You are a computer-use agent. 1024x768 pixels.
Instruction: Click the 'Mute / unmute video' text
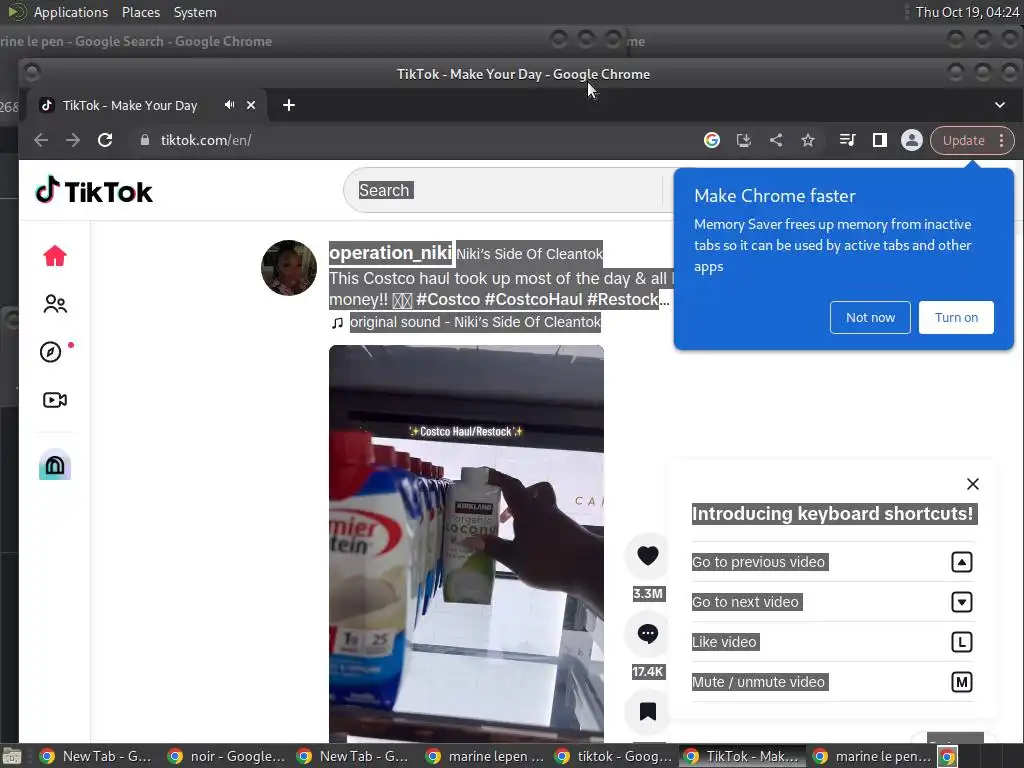tap(760, 682)
